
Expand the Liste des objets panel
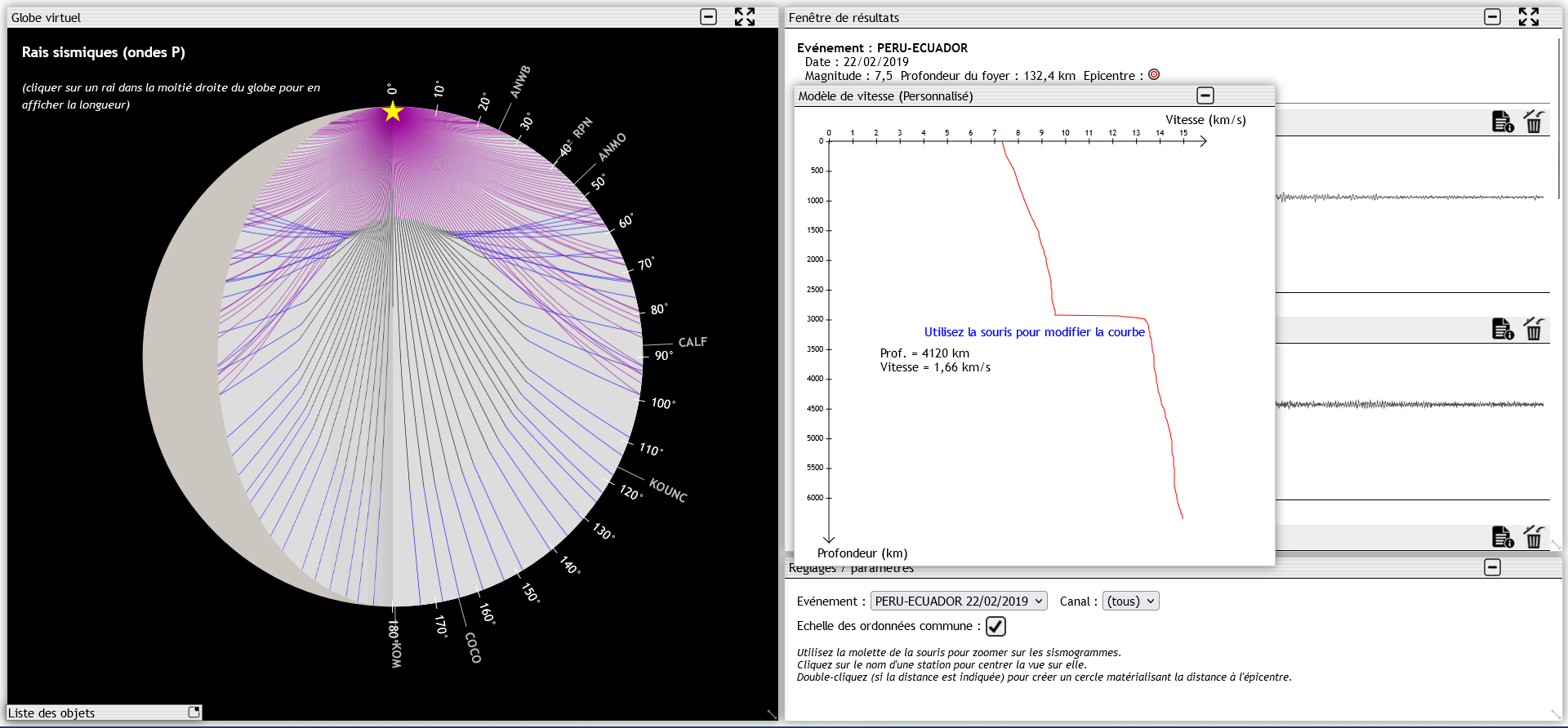point(194,712)
